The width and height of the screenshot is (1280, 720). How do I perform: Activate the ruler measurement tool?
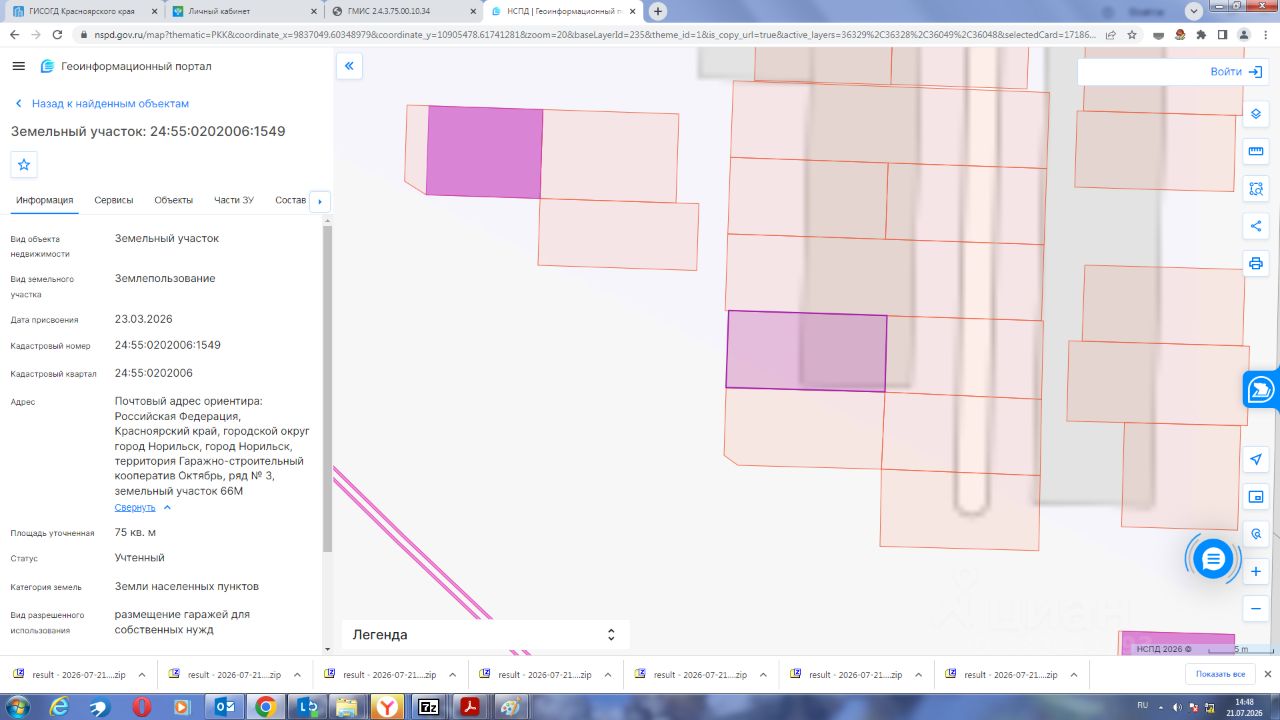click(1256, 151)
